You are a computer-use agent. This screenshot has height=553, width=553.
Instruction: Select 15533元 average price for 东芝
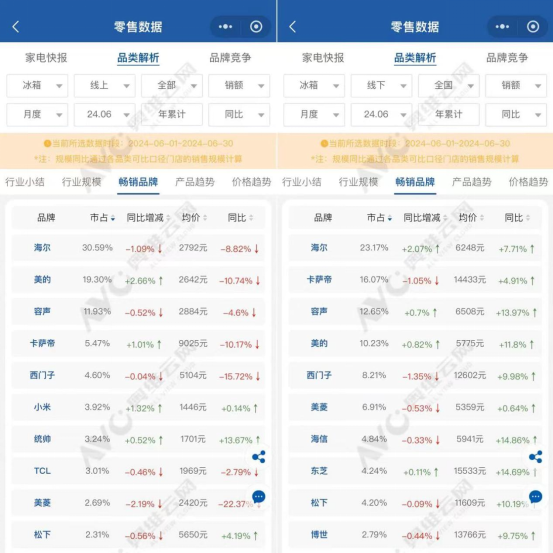click(x=470, y=471)
